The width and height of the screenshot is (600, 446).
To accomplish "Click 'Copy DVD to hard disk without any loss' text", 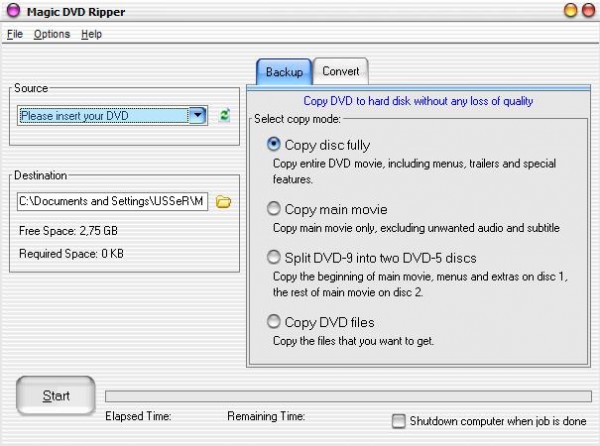I will pyautogui.click(x=418, y=101).
